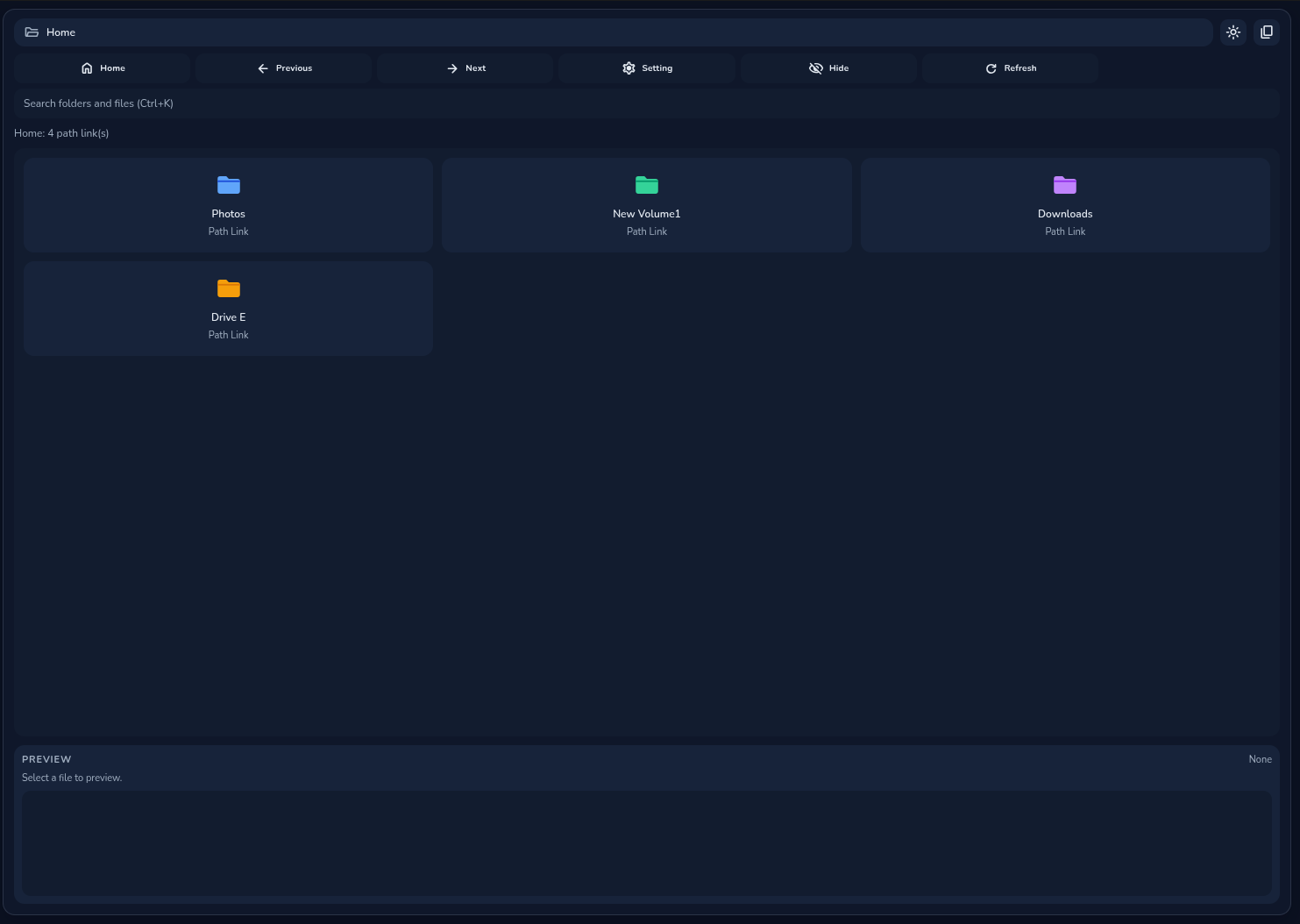Navigate forward with the Next button

465,68
